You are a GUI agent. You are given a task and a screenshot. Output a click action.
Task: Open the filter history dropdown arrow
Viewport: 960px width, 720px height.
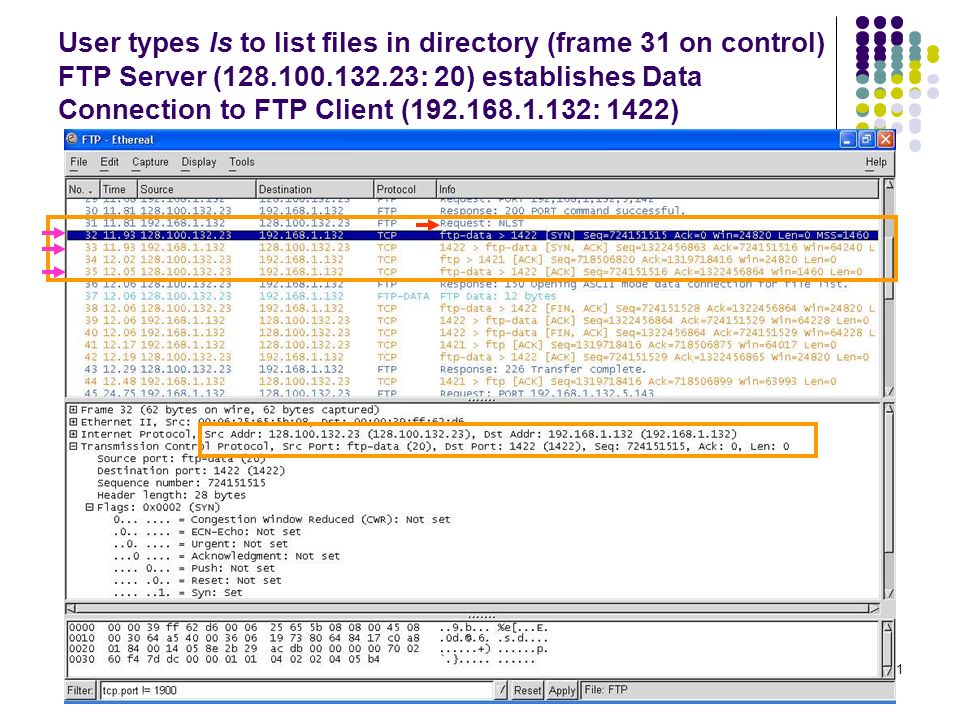point(501,691)
